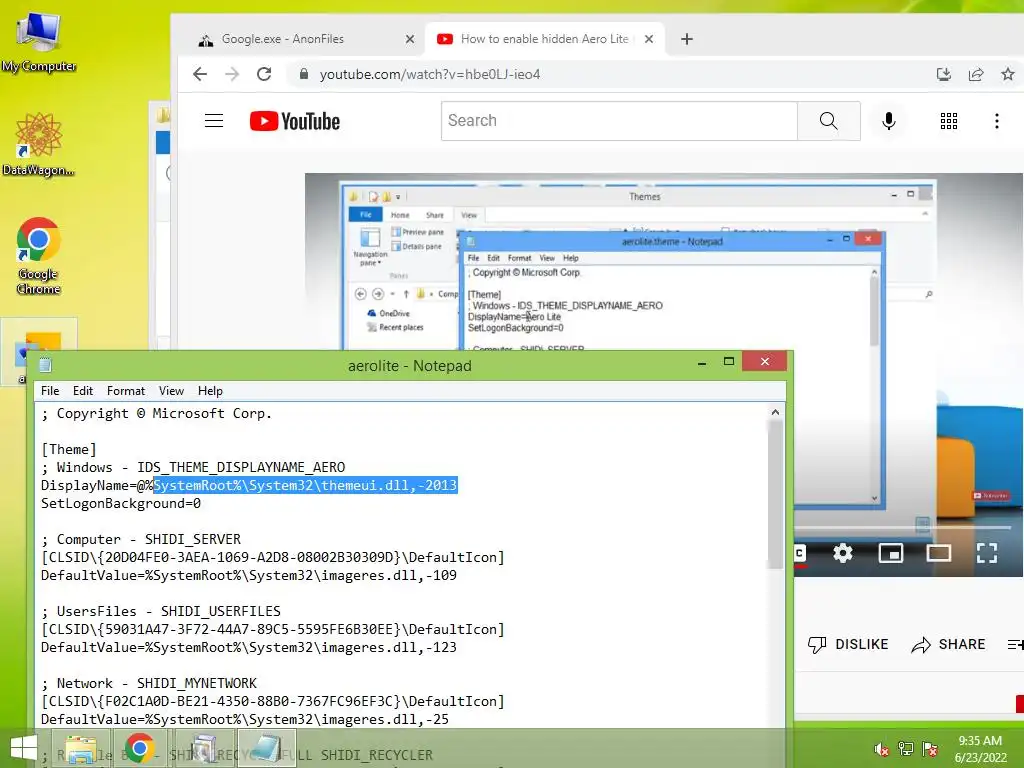Open the YouTube apps grid
1024x768 pixels.
click(x=948, y=121)
